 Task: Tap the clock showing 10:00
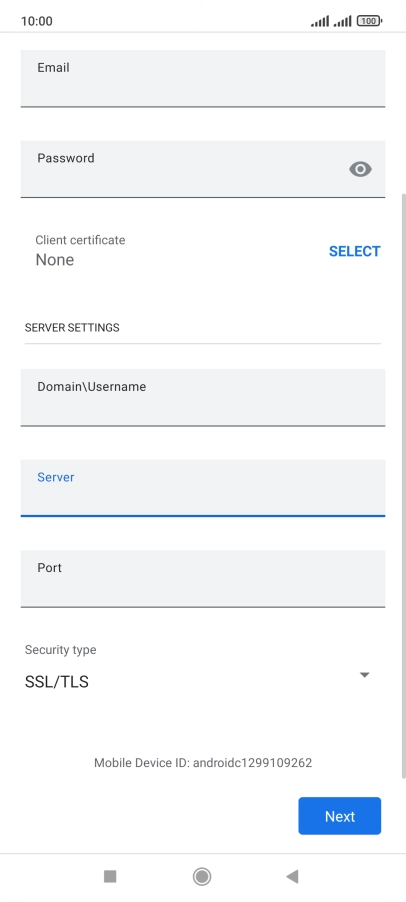(x=37, y=21)
